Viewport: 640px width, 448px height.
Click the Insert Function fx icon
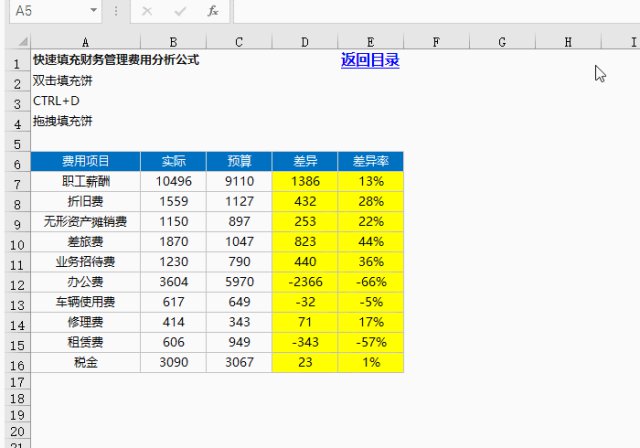[x=213, y=11]
